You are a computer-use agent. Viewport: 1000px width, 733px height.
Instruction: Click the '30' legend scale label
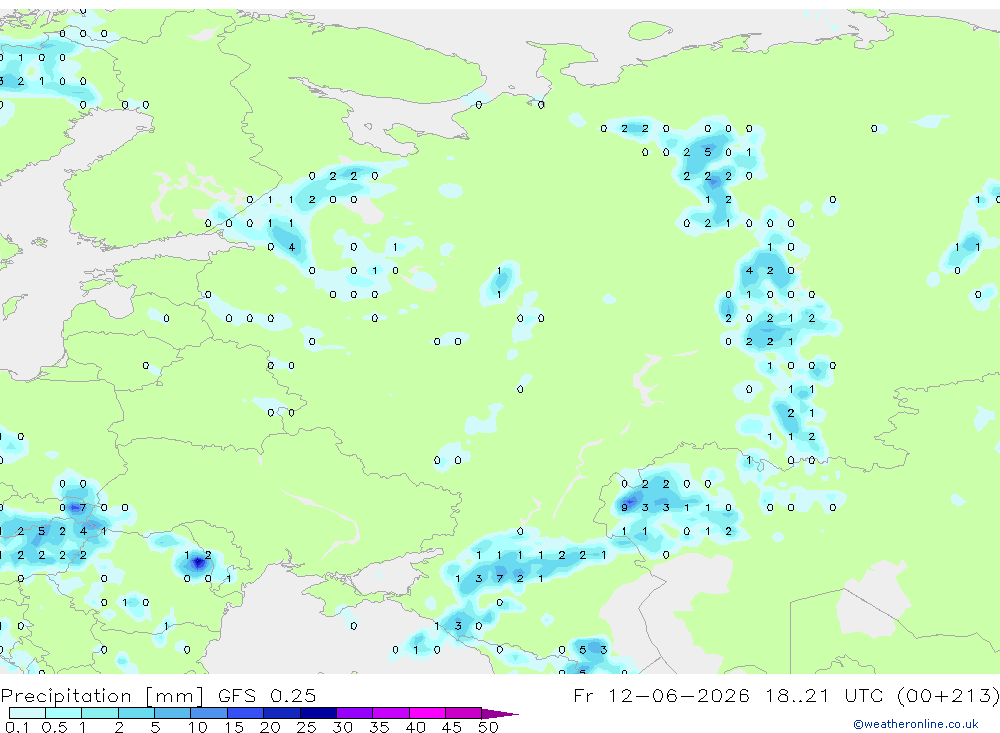(x=342, y=727)
